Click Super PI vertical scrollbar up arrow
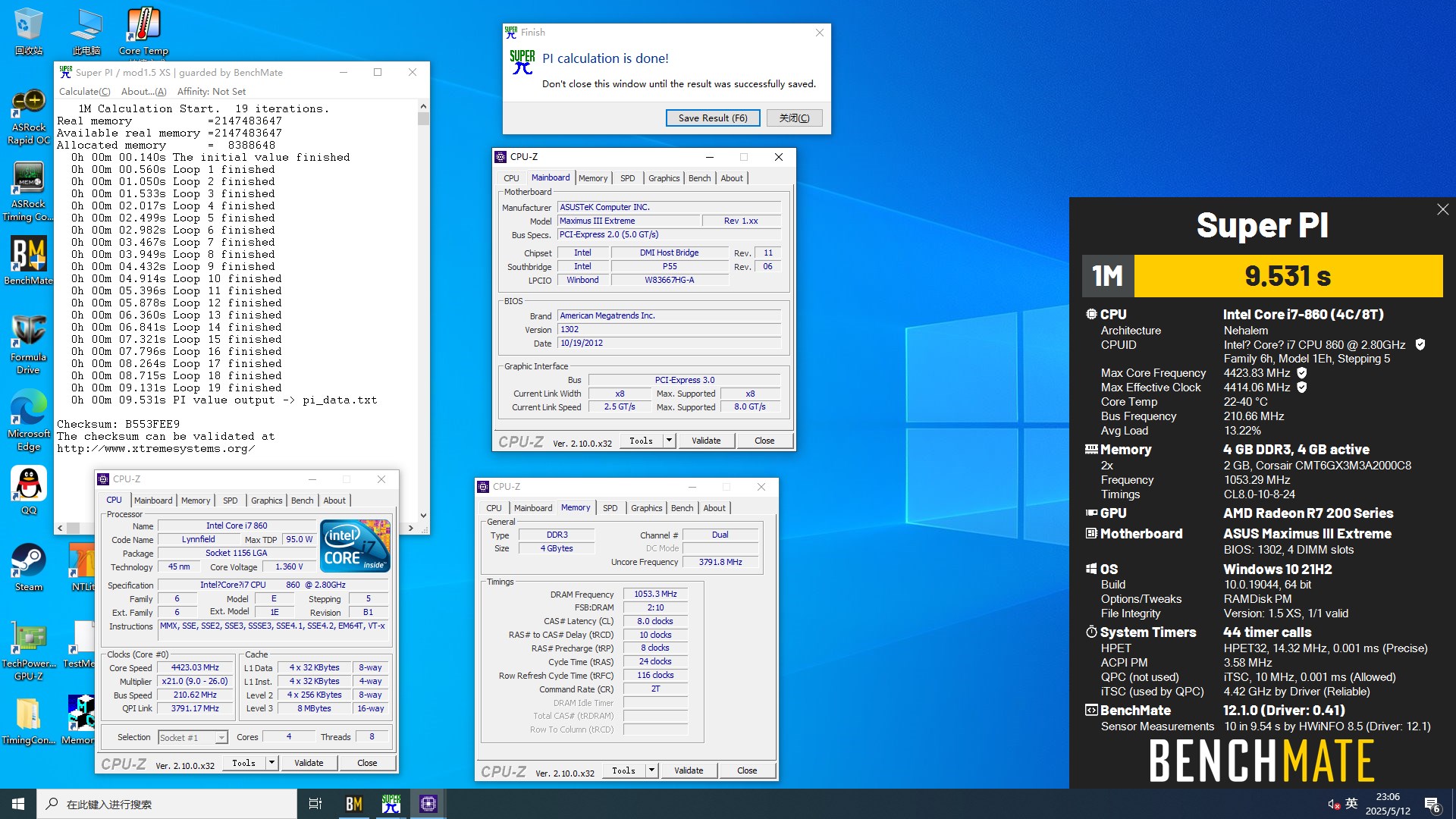 [423, 106]
